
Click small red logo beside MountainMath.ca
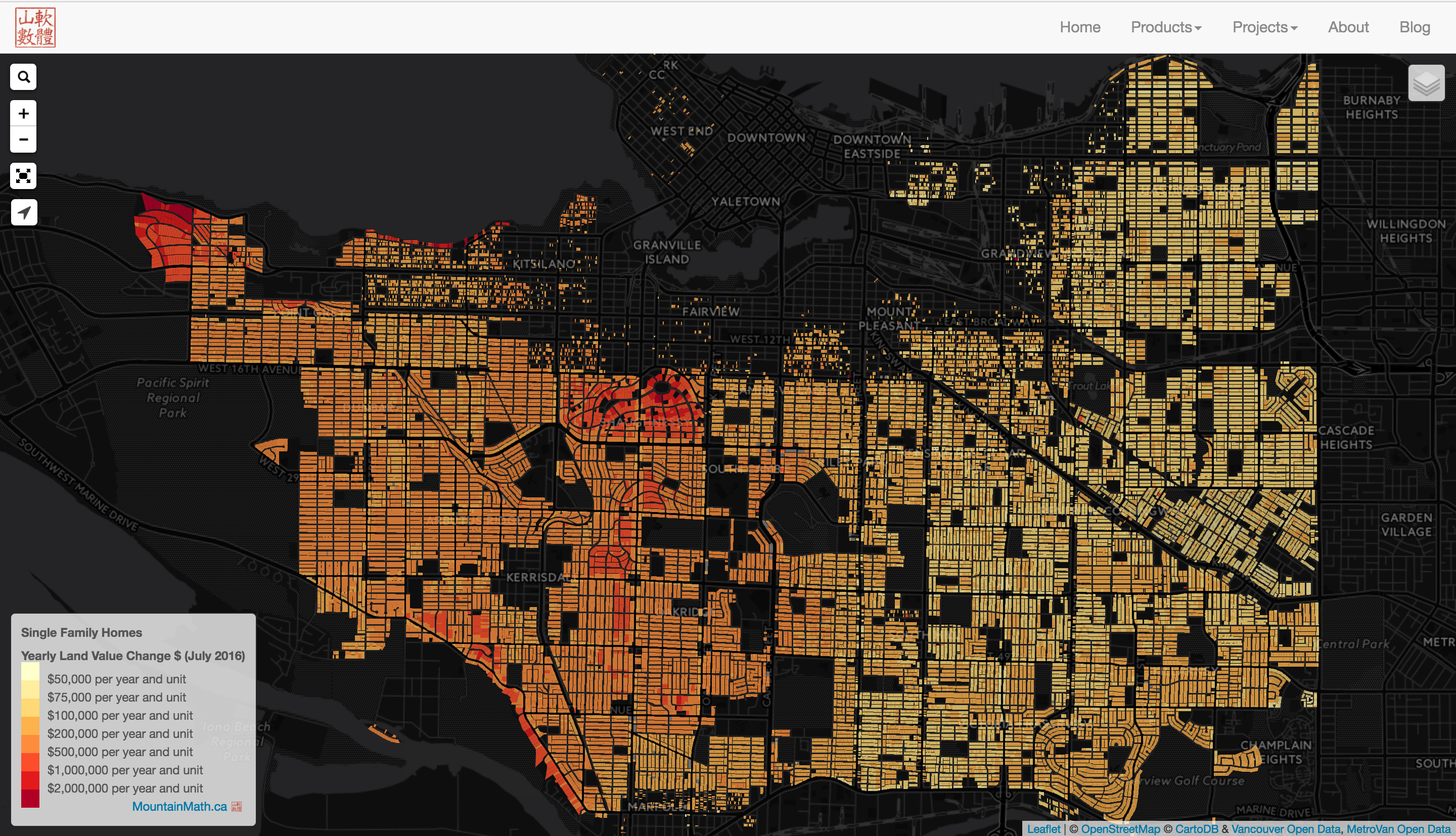pyautogui.click(x=237, y=807)
